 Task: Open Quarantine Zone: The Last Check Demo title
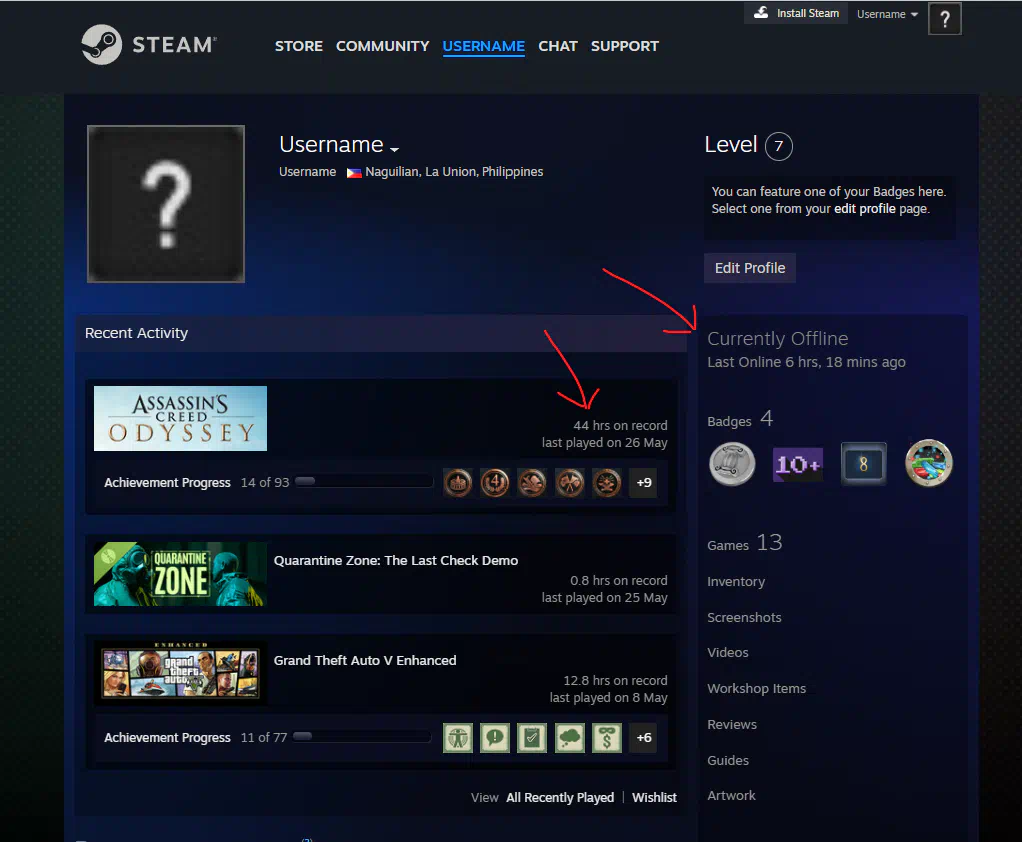396,560
